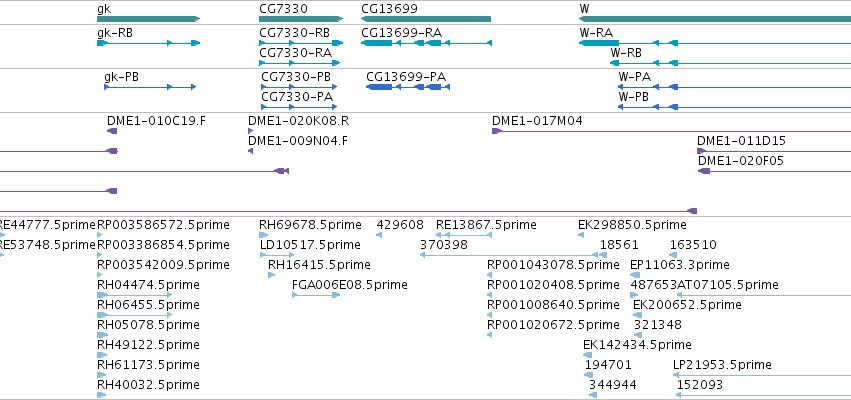
Task: Select the W-PA protein label
Action: point(634,77)
